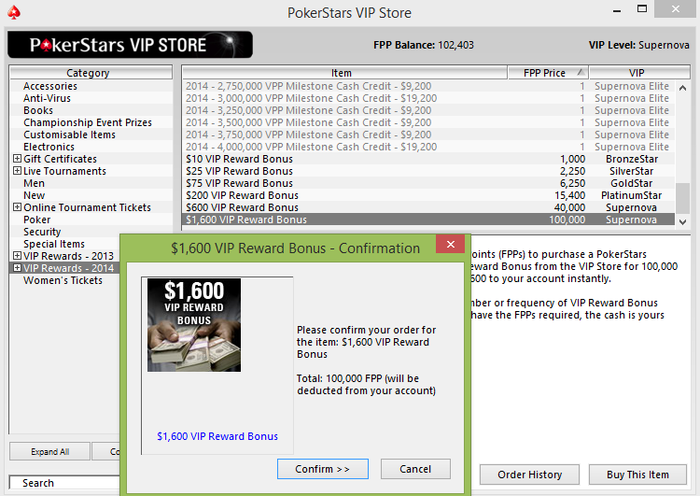Select the Books category
700x496 pixels.
point(38,110)
